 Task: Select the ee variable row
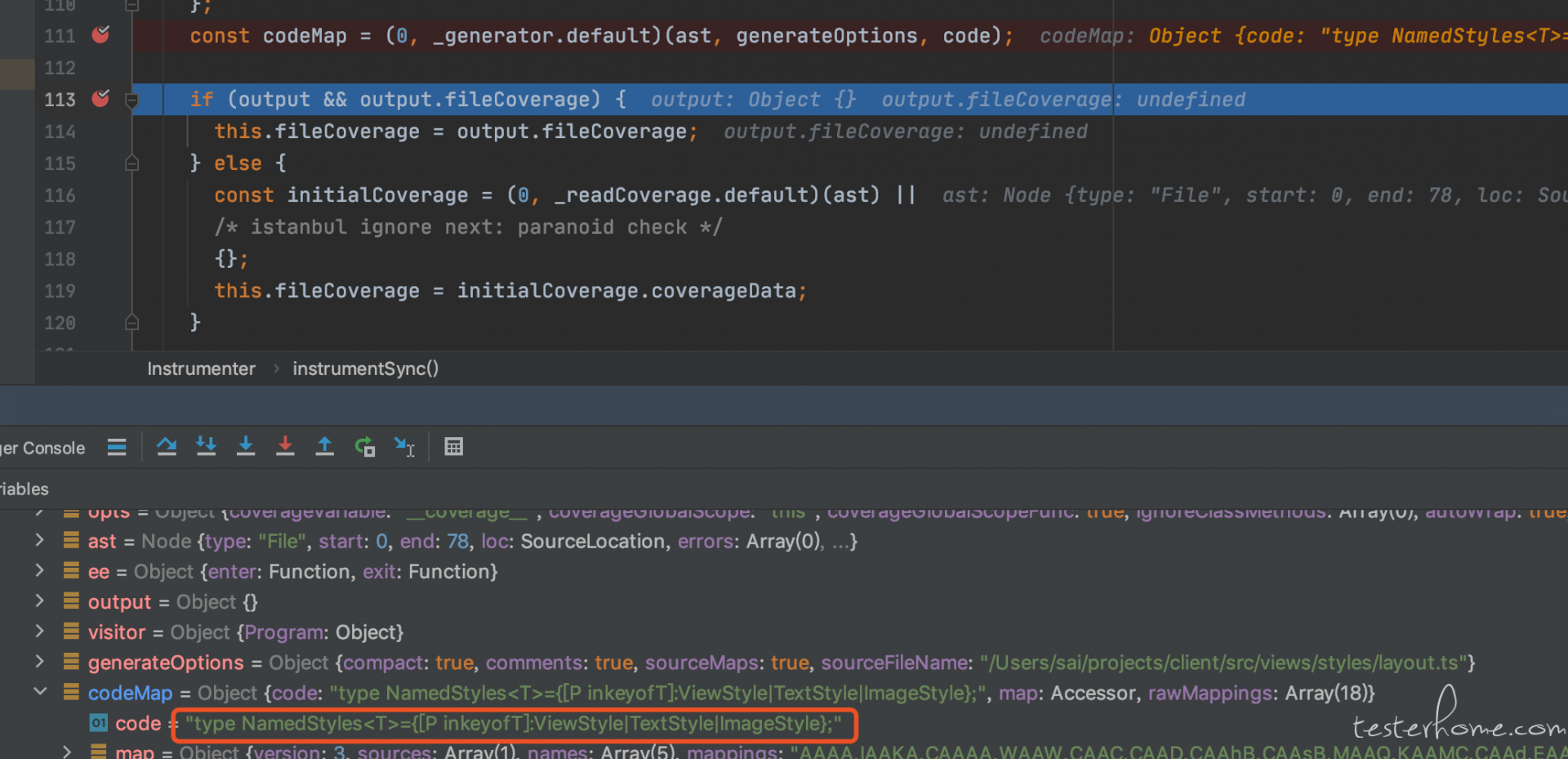[x=784, y=571]
